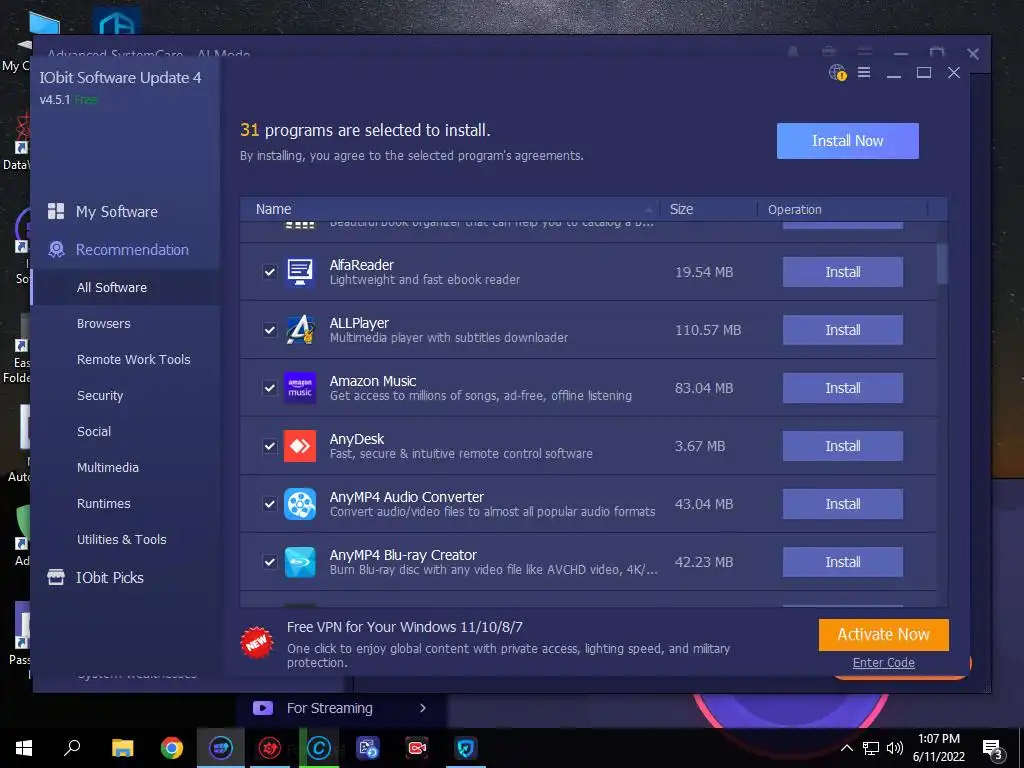Screen dimensions: 1024x768
Task: Click the For Streaming video icon
Action: tap(263, 708)
